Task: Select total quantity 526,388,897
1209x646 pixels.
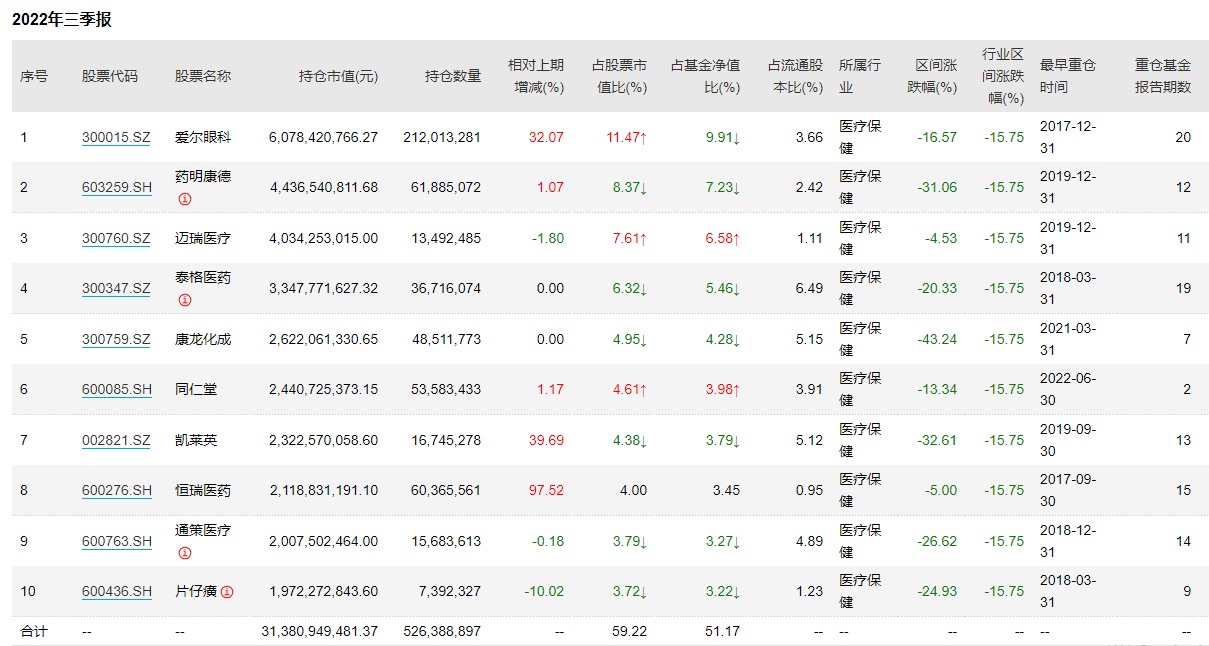Action: tap(442, 632)
